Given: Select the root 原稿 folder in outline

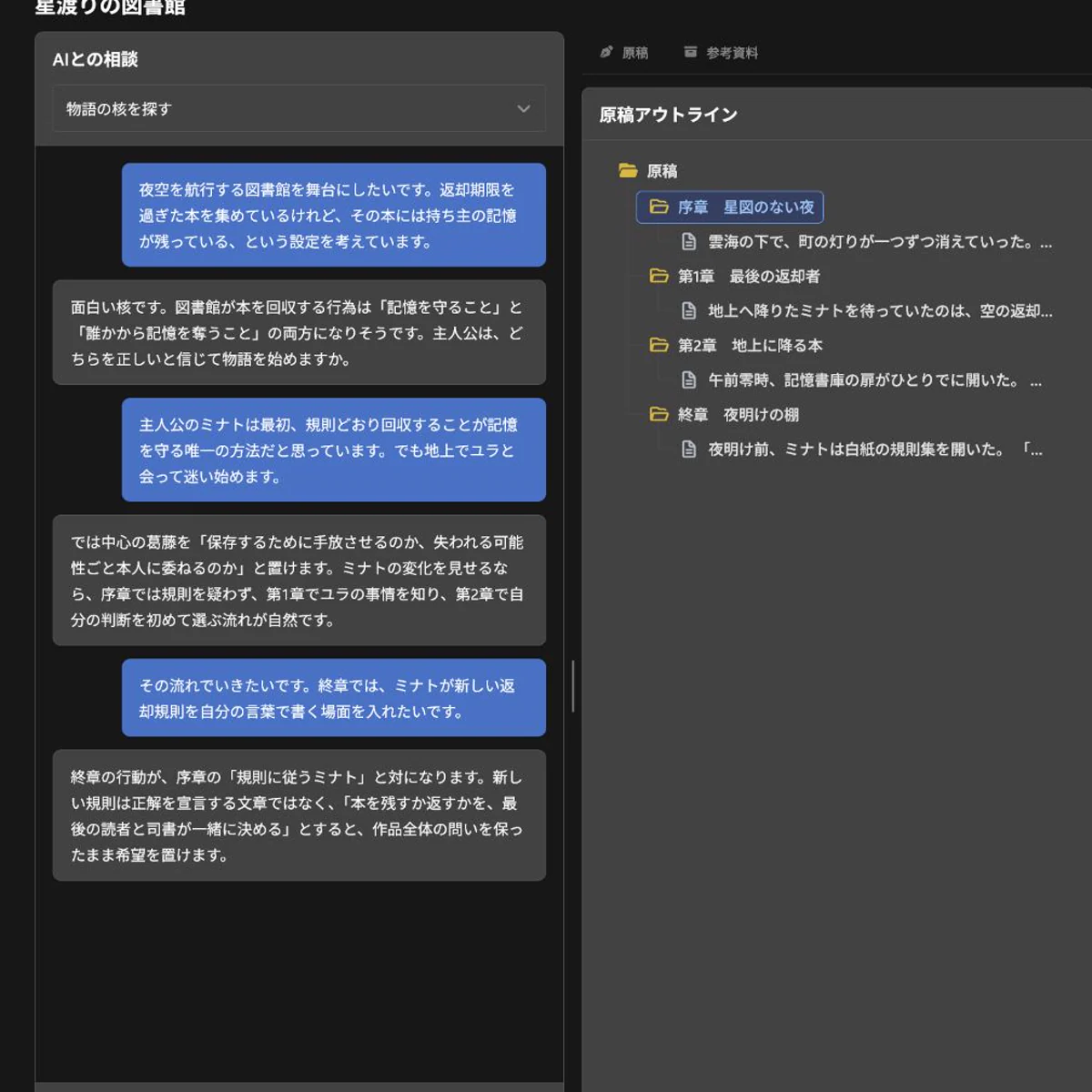Looking at the screenshot, I should (x=649, y=171).
